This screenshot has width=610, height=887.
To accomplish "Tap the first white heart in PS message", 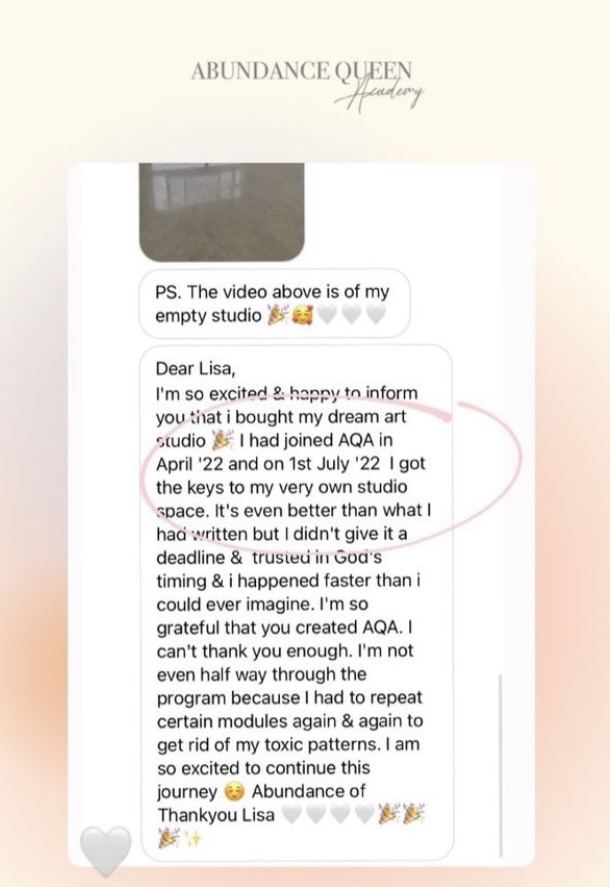I will [x=328, y=315].
